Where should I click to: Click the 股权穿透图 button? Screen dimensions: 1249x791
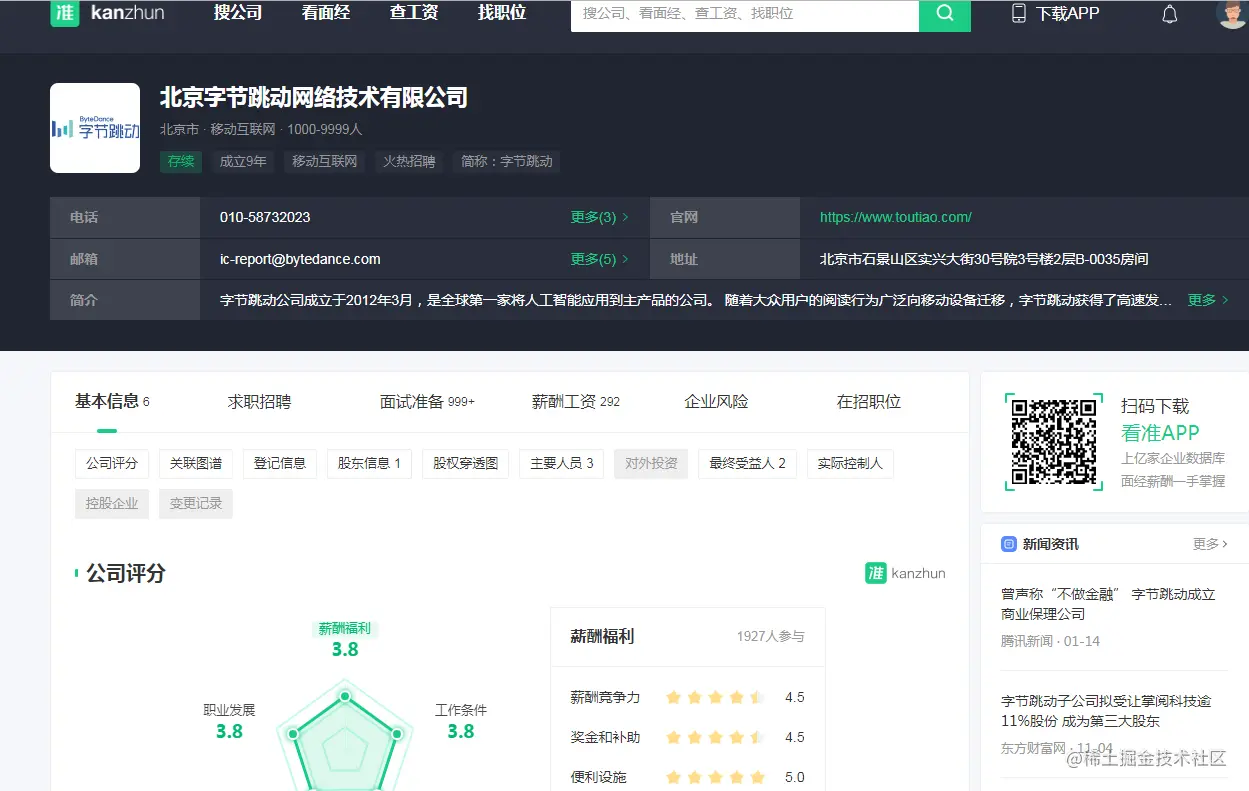click(x=465, y=464)
